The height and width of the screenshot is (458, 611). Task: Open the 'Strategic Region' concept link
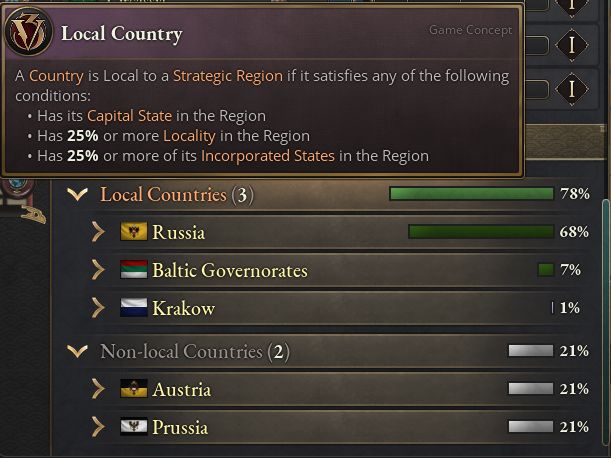tap(227, 76)
